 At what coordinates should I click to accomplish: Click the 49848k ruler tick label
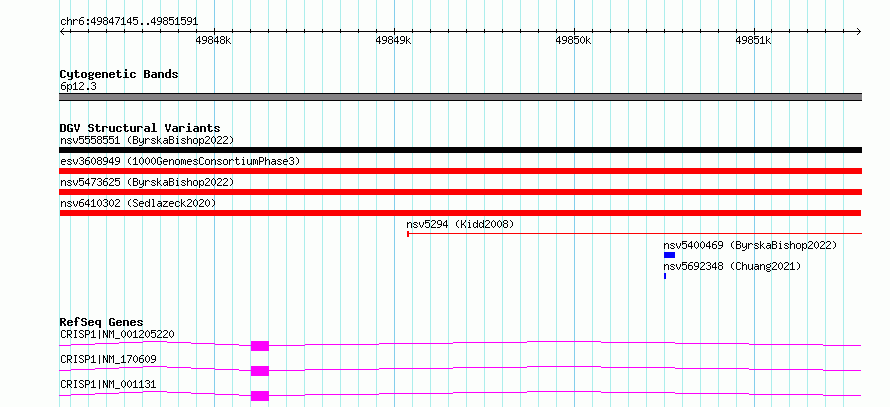[x=213, y=41]
